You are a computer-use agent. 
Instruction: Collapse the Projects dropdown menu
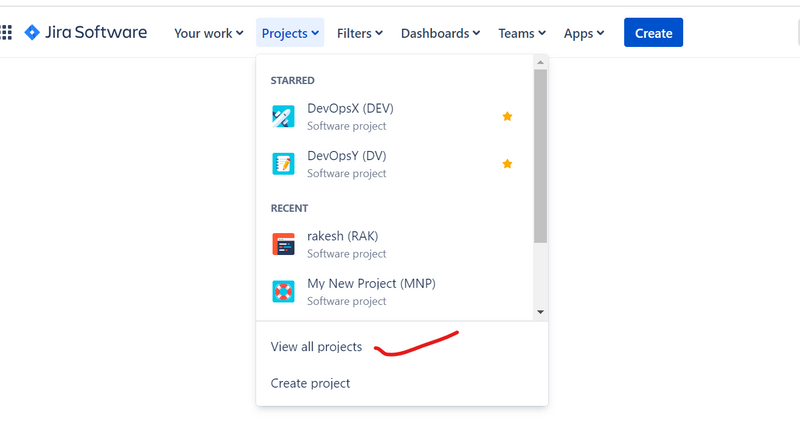[x=290, y=33]
